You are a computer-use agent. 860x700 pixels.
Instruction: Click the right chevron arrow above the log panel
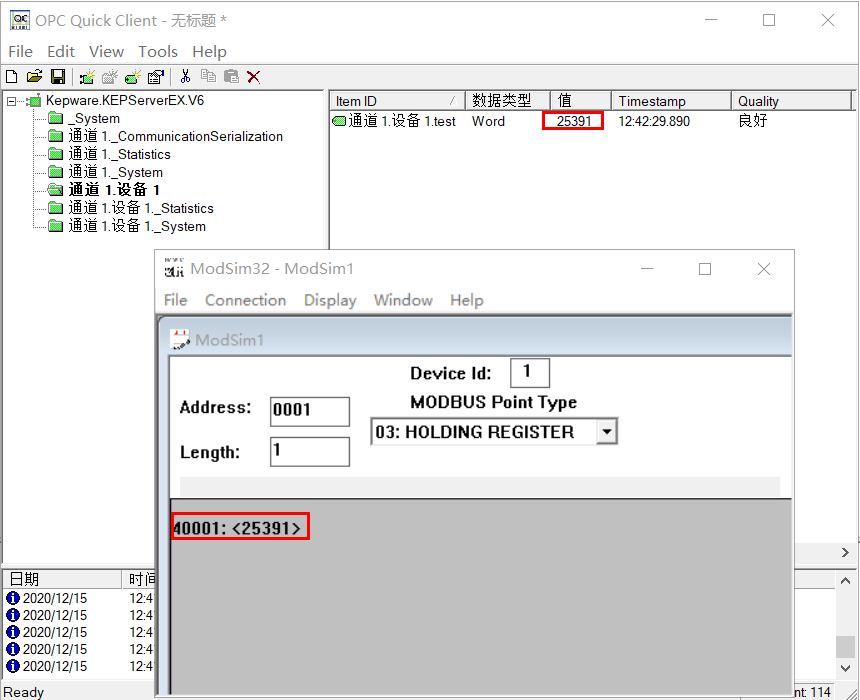pyautogui.click(x=845, y=552)
